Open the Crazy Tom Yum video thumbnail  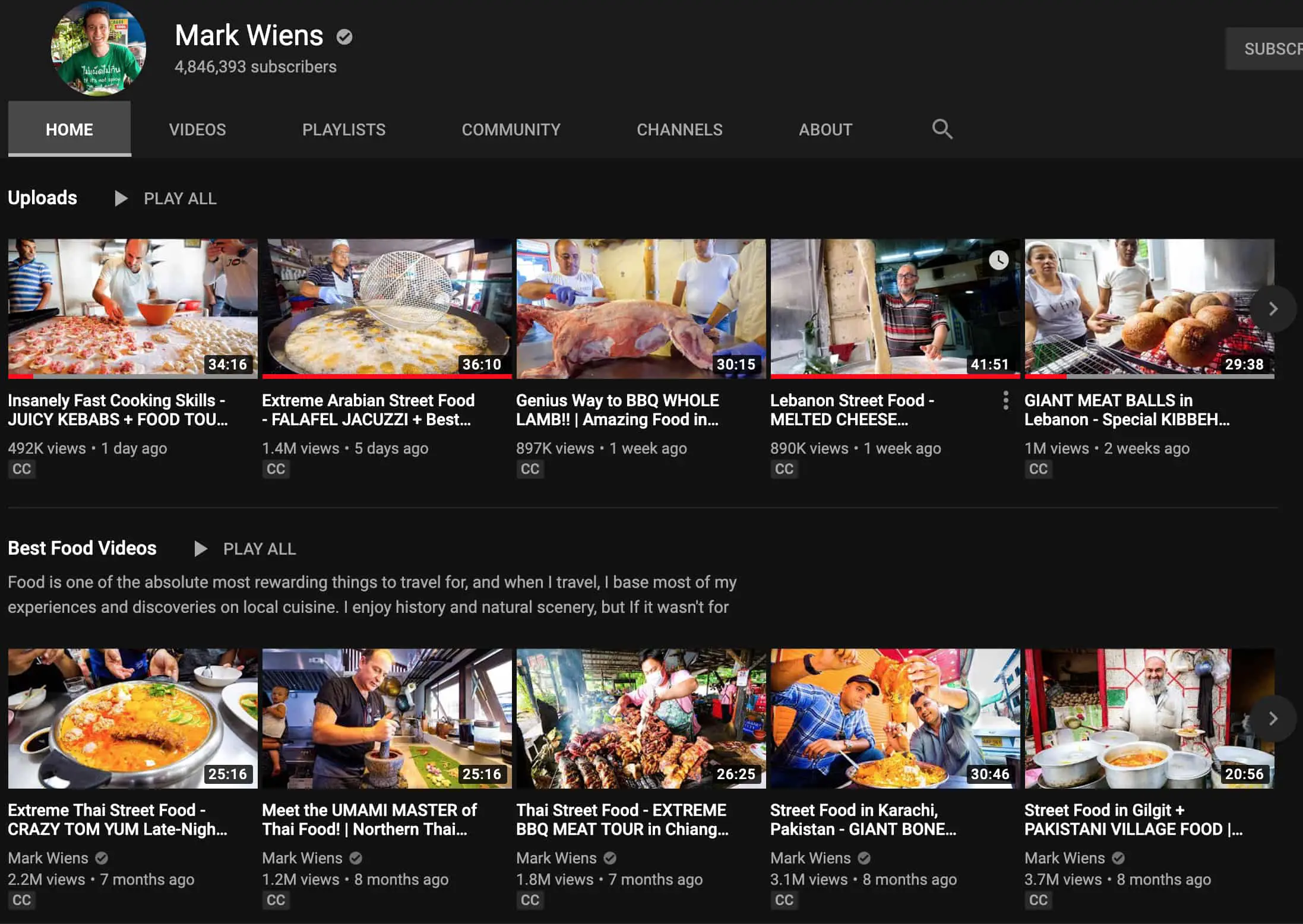pos(133,719)
